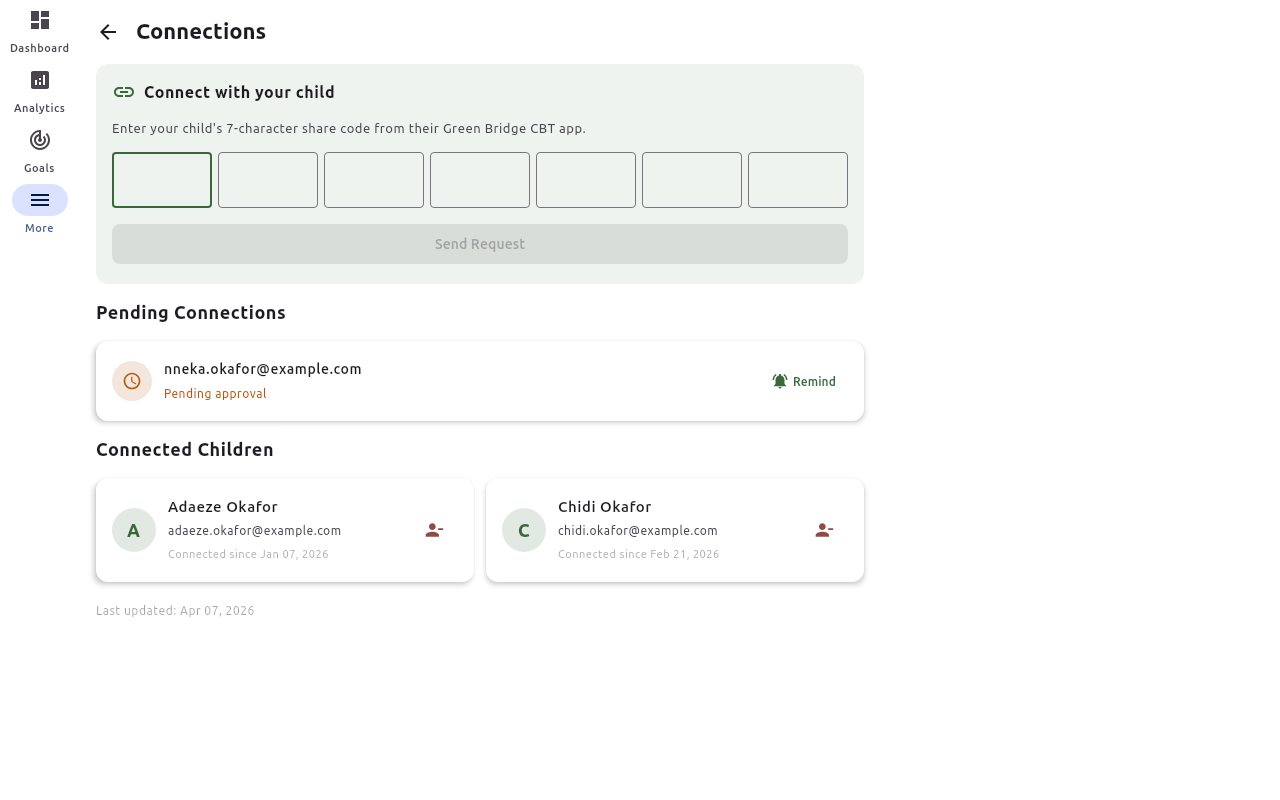
Task: Click the second share code box
Action: pyautogui.click(x=268, y=180)
